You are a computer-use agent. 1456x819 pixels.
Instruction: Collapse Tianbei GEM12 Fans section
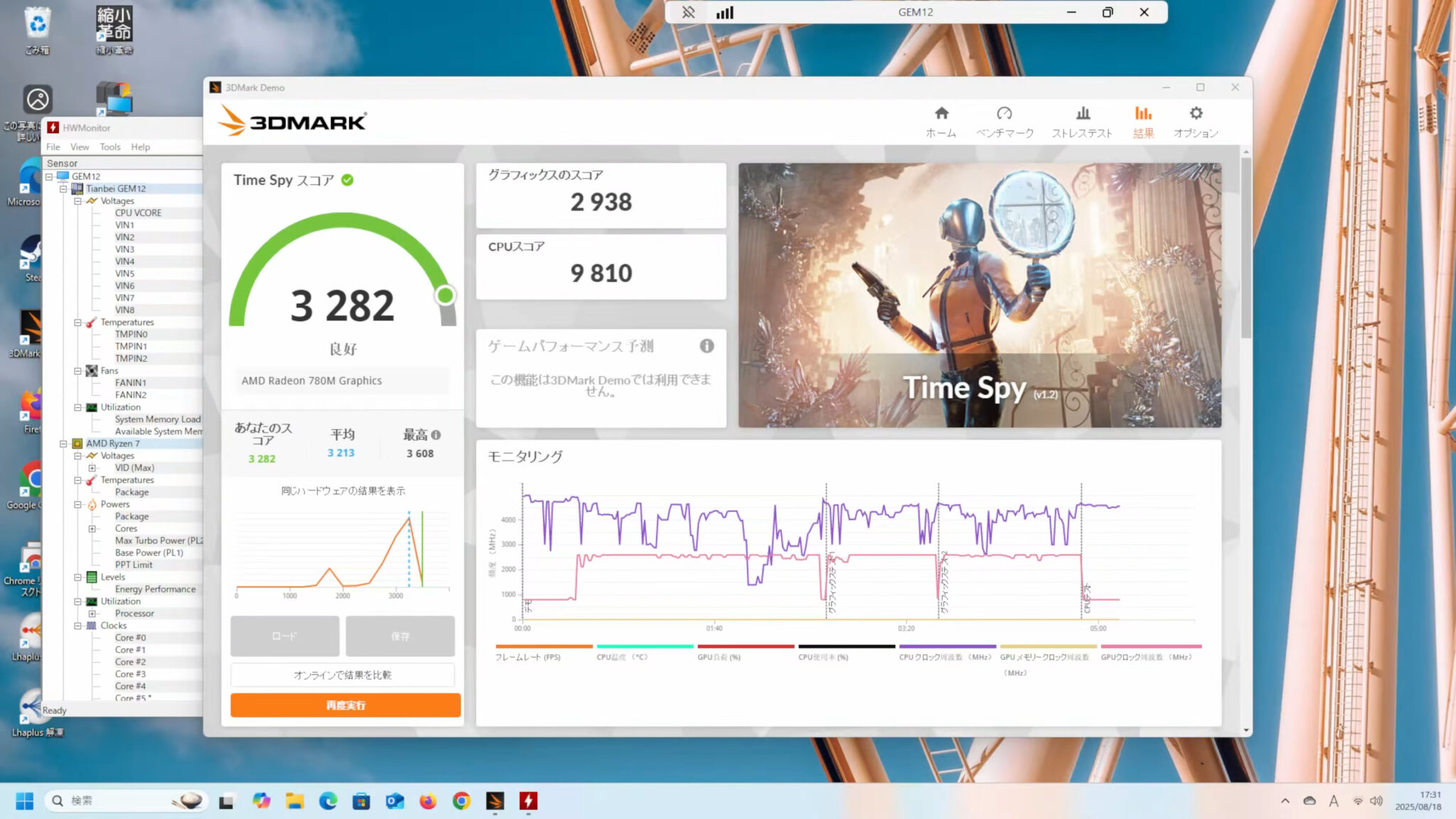coord(77,370)
